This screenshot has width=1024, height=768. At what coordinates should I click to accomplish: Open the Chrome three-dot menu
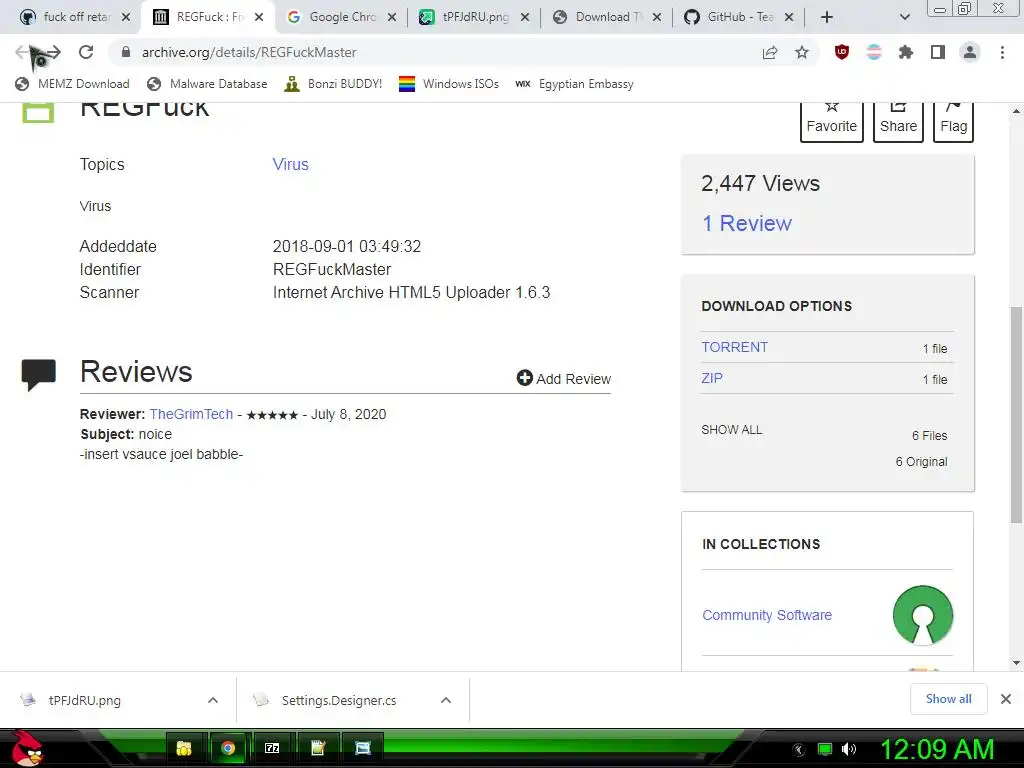tap(1002, 52)
